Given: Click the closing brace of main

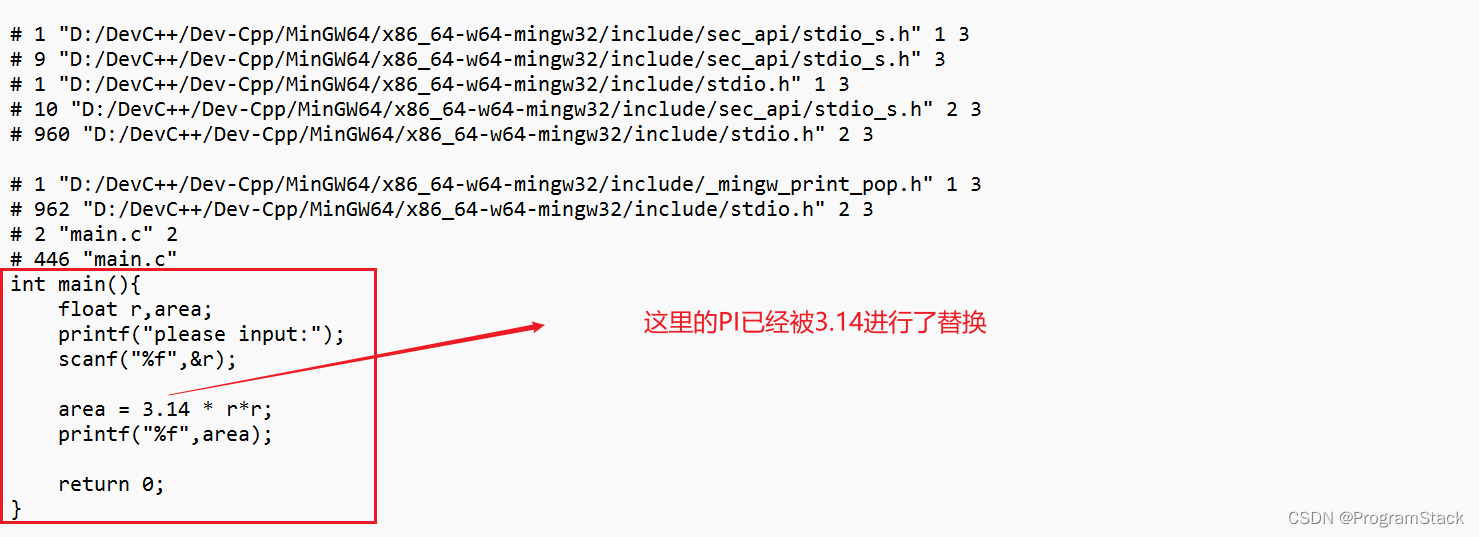Looking at the screenshot, I should click(x=16, y=509).
